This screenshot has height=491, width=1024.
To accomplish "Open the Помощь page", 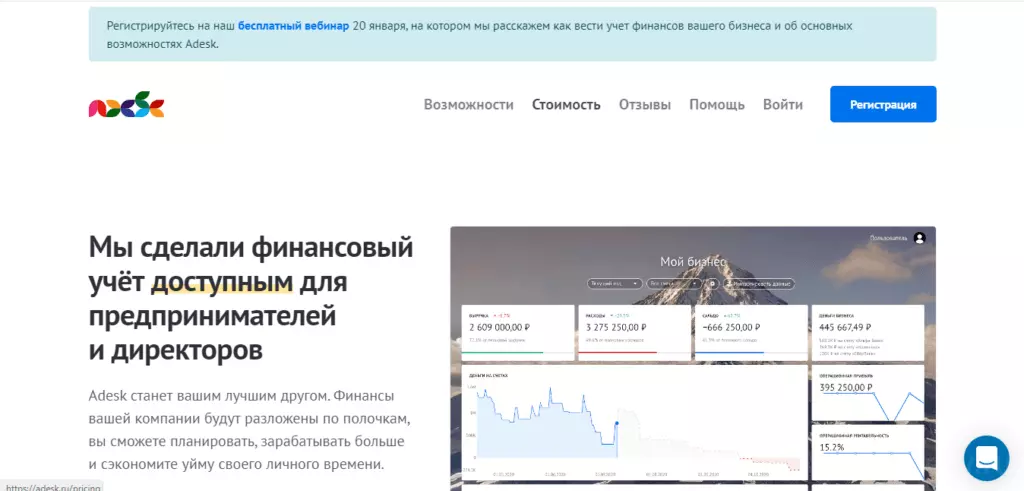I will (716, 104).
